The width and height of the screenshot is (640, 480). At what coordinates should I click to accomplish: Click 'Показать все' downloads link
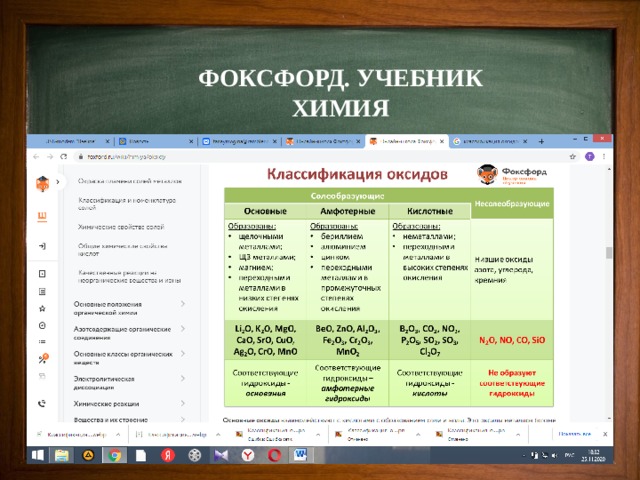(575, 434)
